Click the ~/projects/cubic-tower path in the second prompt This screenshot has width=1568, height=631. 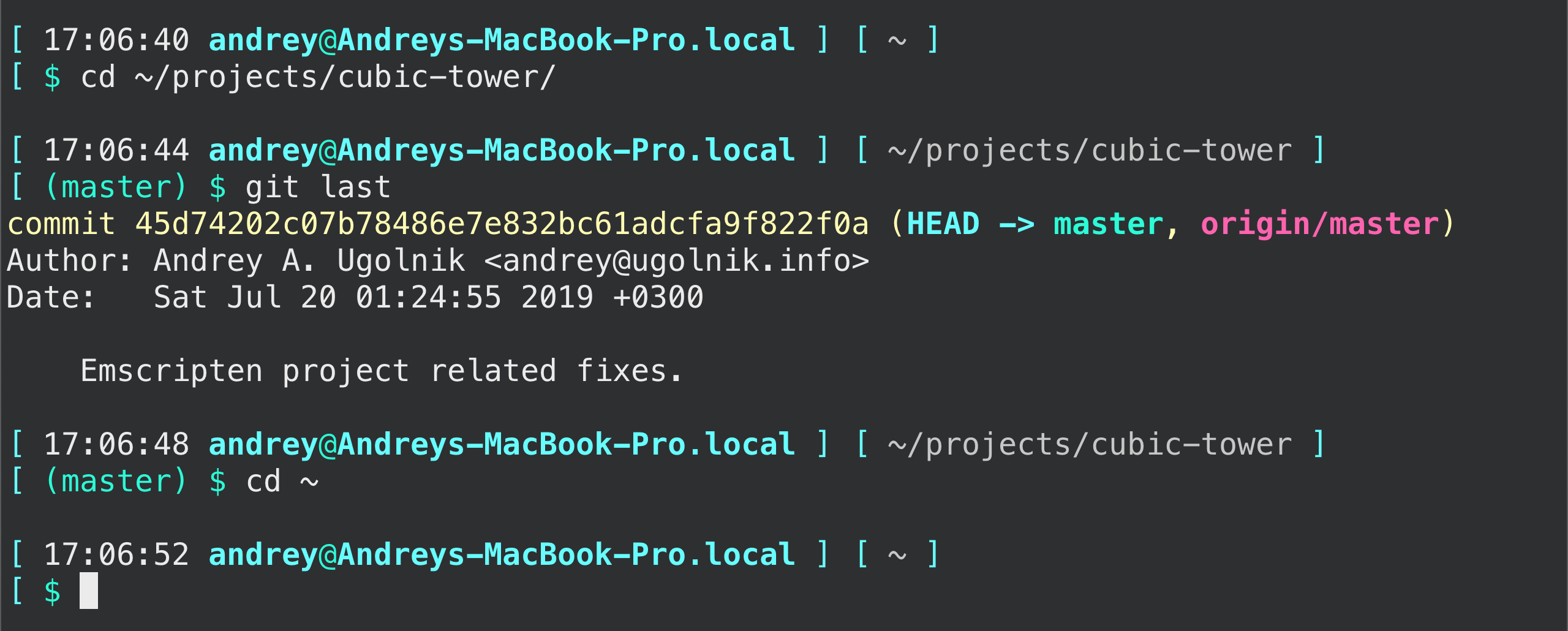(1090, 151)
